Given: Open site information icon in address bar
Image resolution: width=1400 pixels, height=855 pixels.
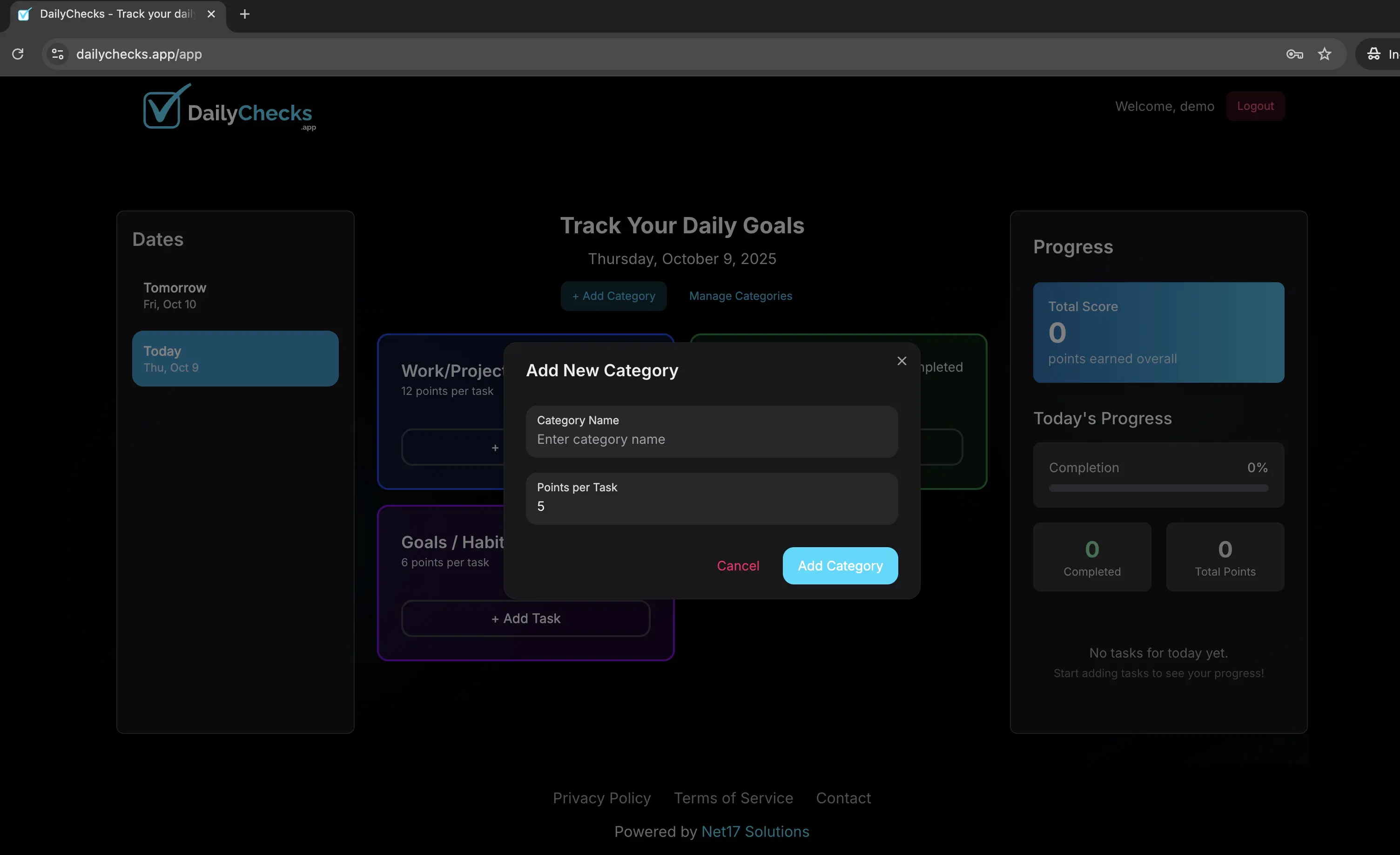Looking at the screenshot, I should coord(57,54).
